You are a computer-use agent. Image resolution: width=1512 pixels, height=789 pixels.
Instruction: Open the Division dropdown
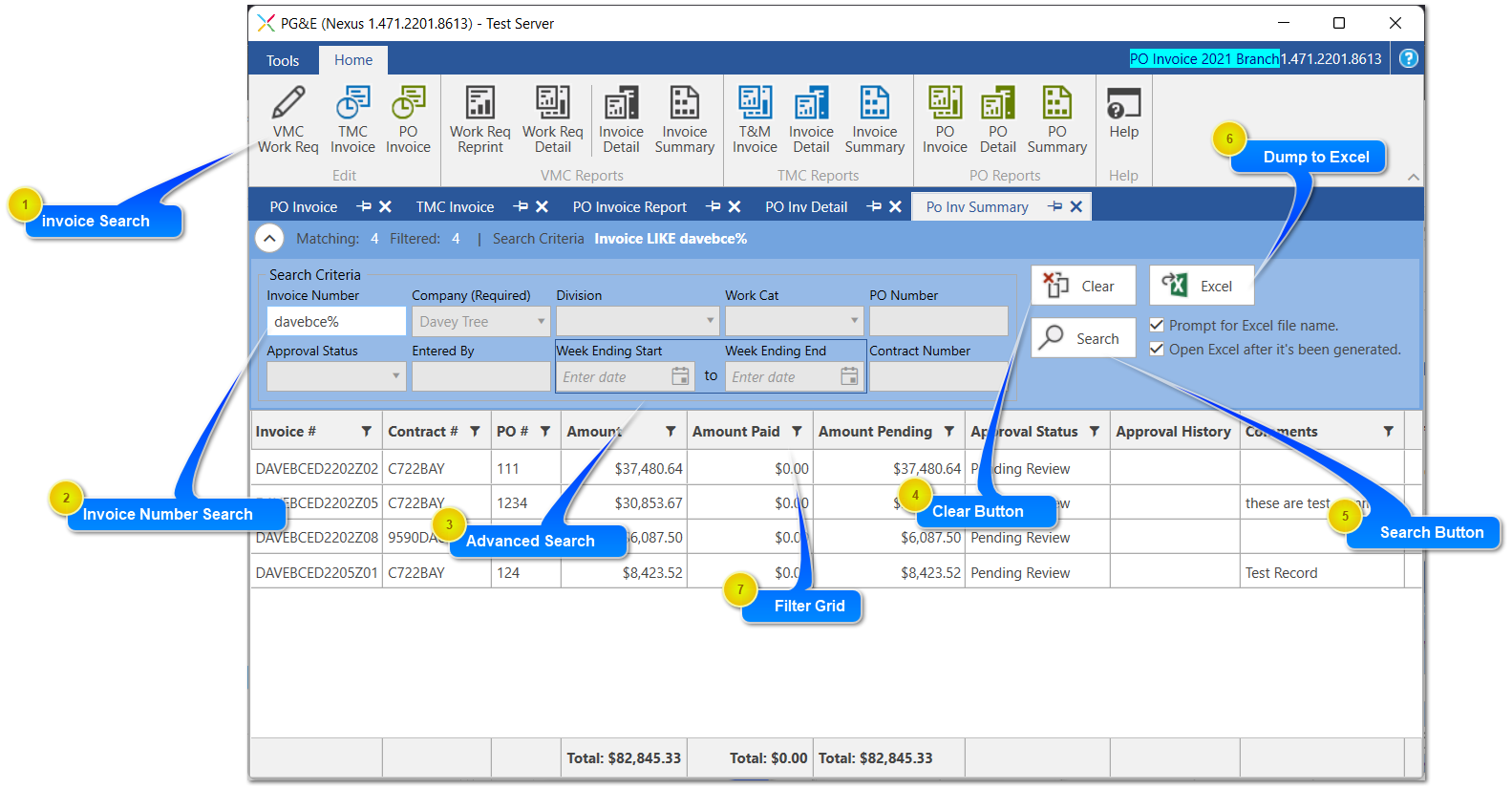(x=637, y=321)
